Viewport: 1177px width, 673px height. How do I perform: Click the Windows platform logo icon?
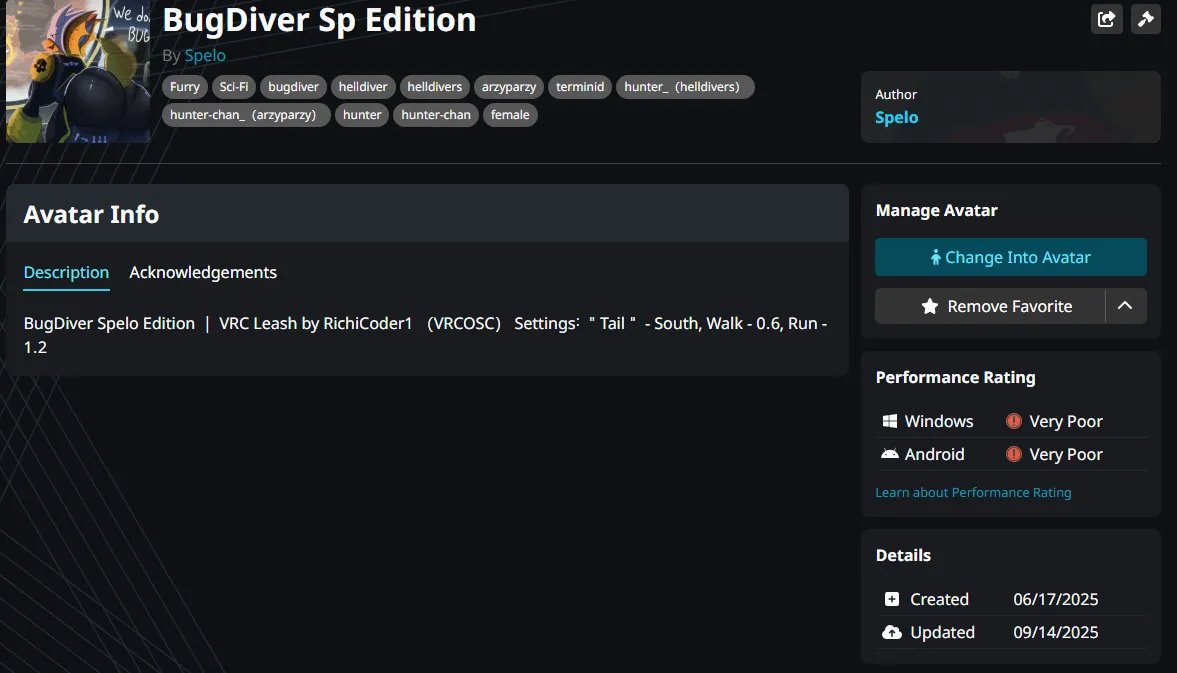pyautogui.click(x=890, y=421)
